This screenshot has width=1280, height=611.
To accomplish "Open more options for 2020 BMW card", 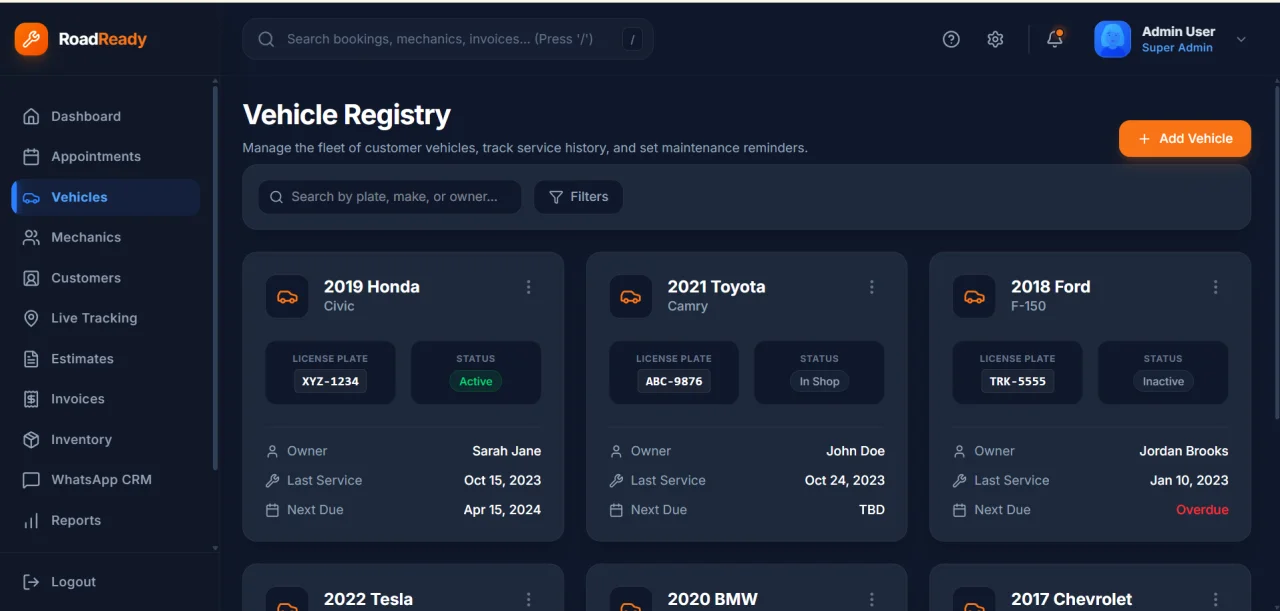I will (872, 600).
